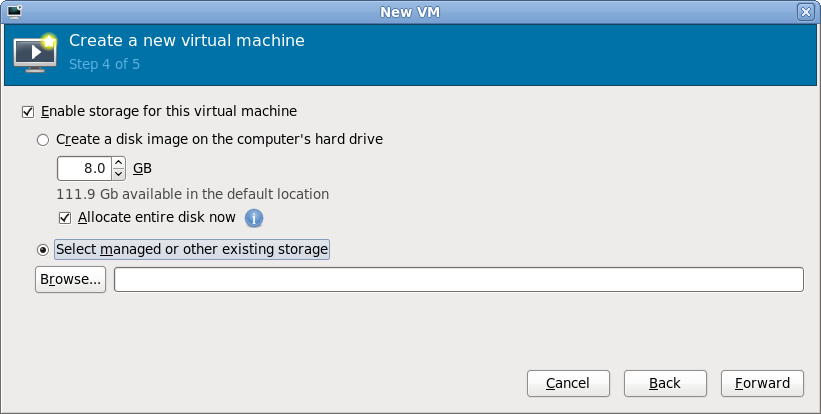The image size is (821, 414).
Task: Click the storage path text field
Action: (x=458, y=279)
